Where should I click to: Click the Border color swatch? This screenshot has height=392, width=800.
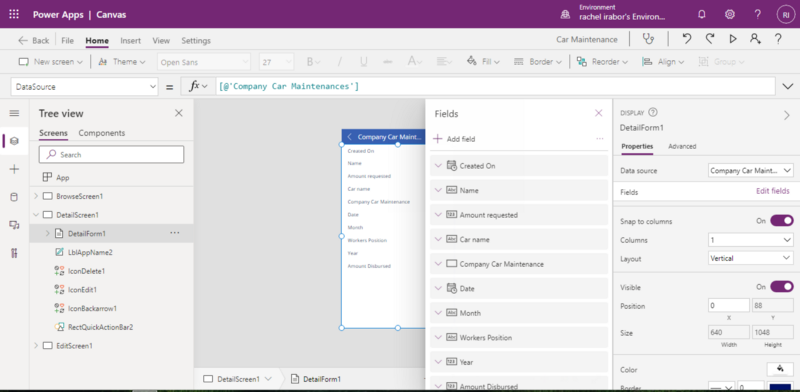pos(781,387)
